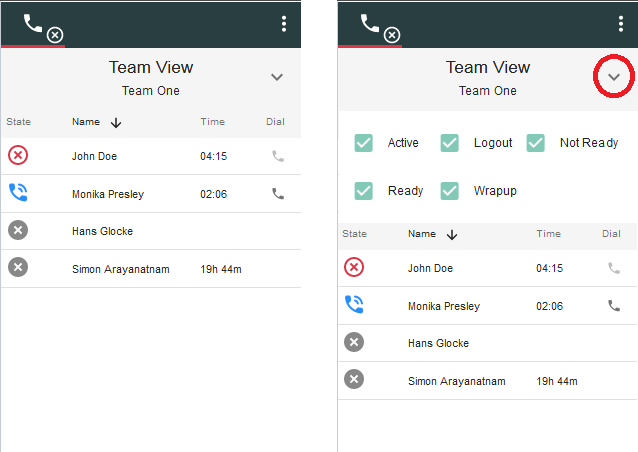Dial Monika Presley from right panel
Screen dimensions: 638x452
pyautogui.click(x=614, y=306)
